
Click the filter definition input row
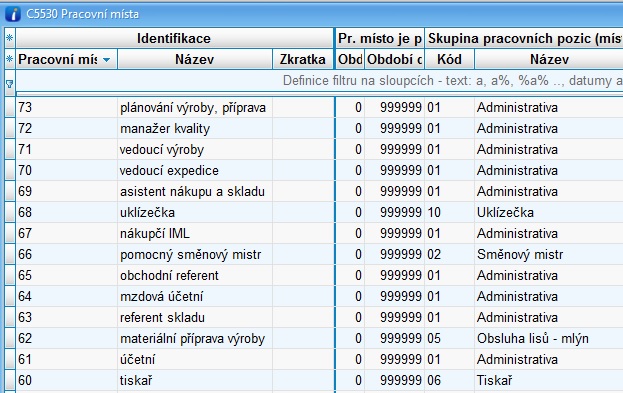coord(319,81)
